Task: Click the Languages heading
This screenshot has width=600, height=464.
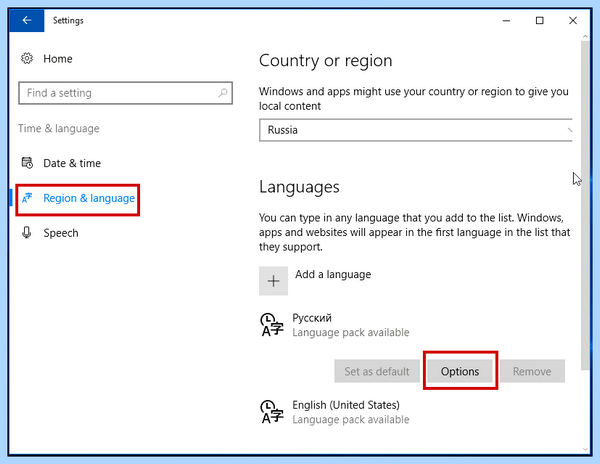Action: click(x=299, y=187)
